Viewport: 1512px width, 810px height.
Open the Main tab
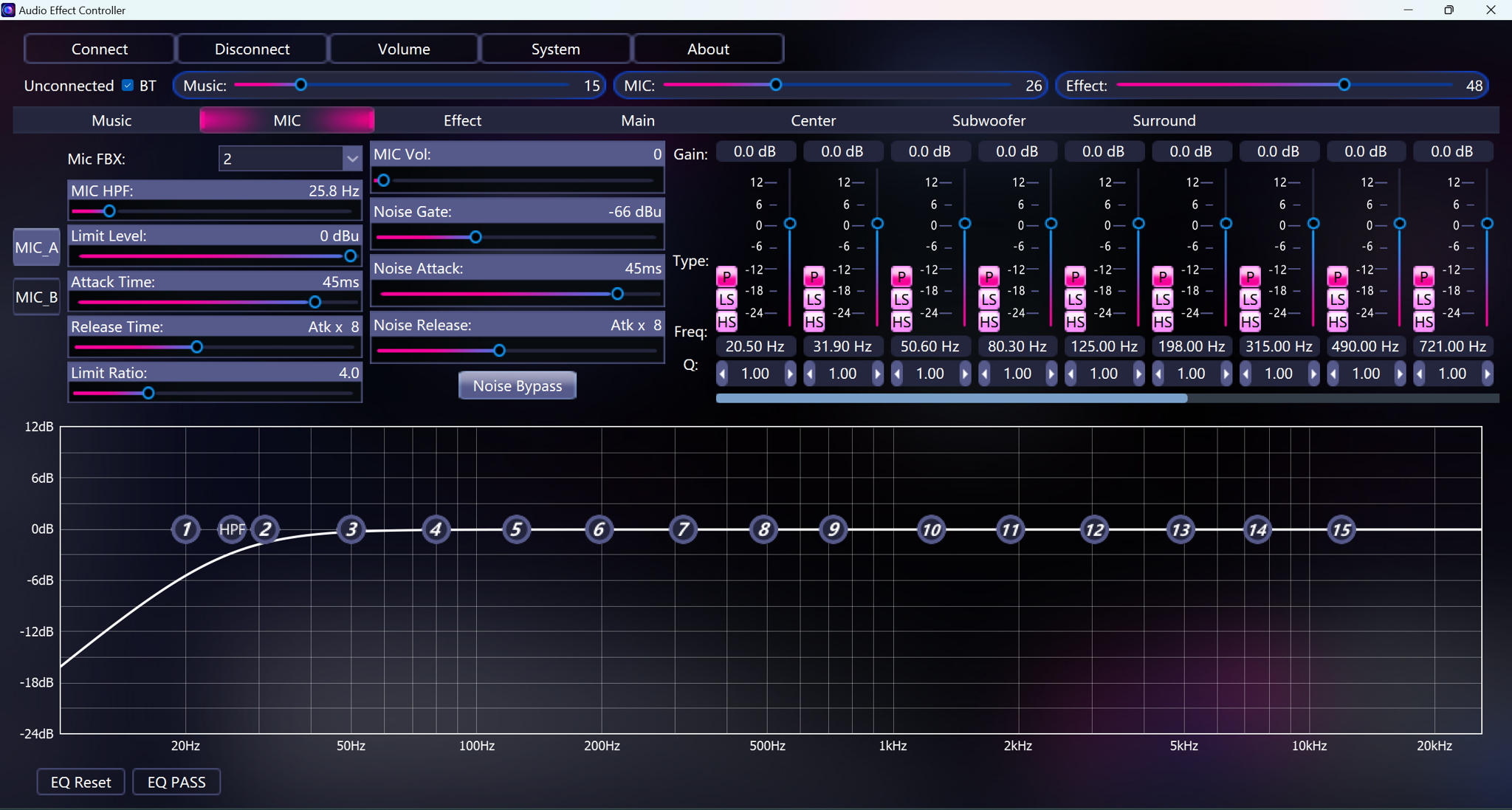coord(638,120)
